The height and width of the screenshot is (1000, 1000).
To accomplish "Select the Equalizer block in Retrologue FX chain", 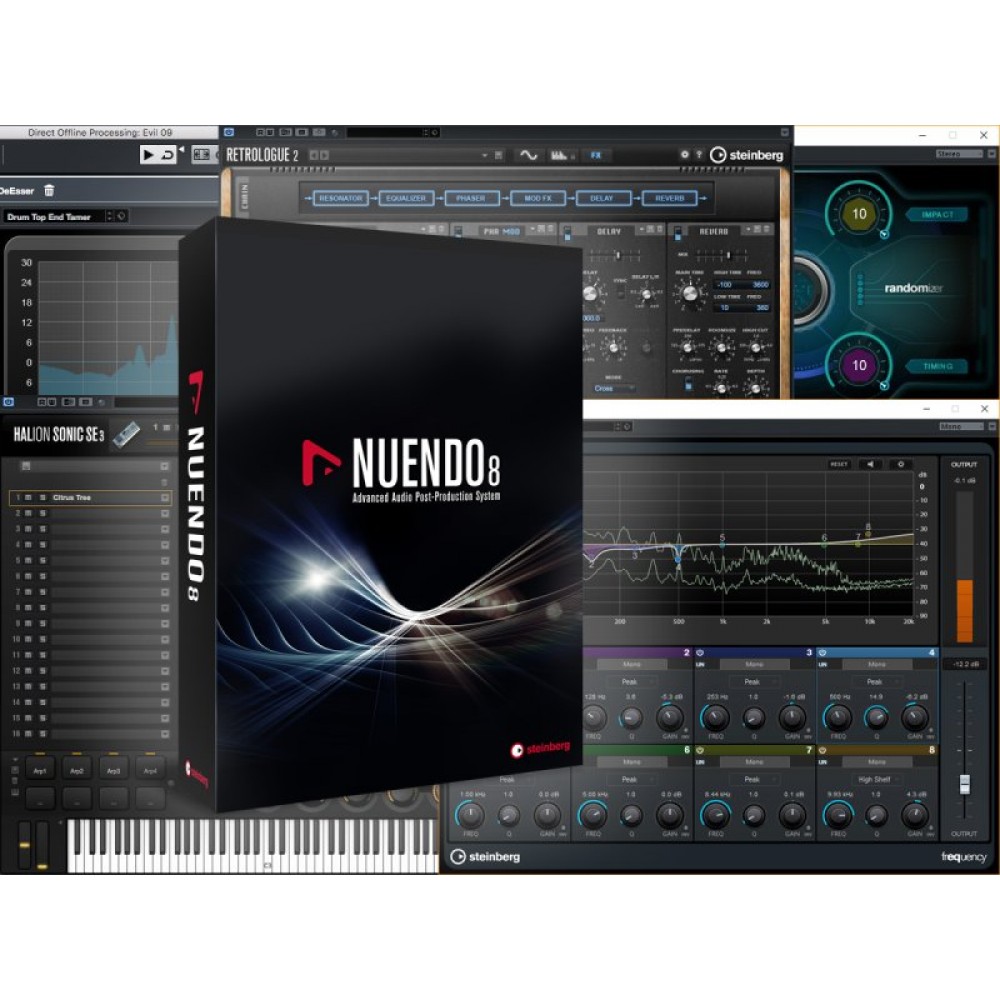I will tap(406, 198).
